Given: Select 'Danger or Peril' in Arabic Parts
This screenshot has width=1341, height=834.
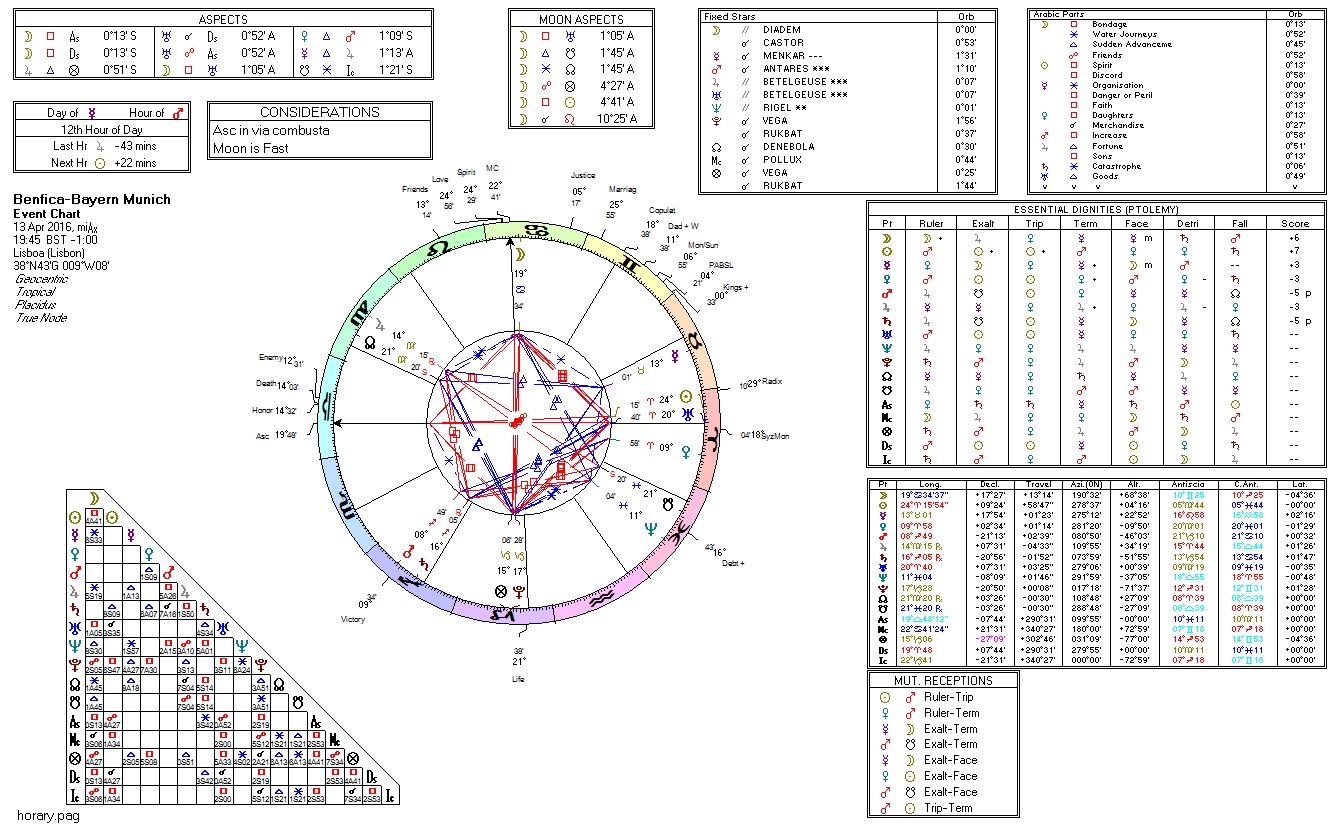Looking at the screenshot, I should [x=1123, y=95].
